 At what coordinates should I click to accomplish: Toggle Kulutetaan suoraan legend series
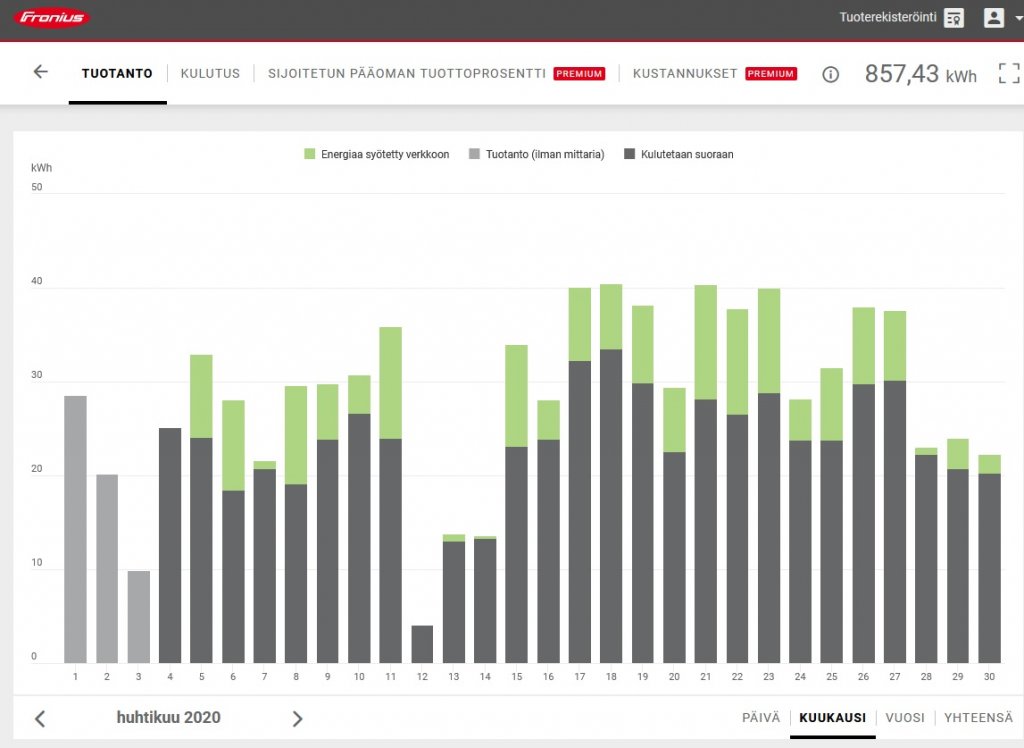(679, 154)
